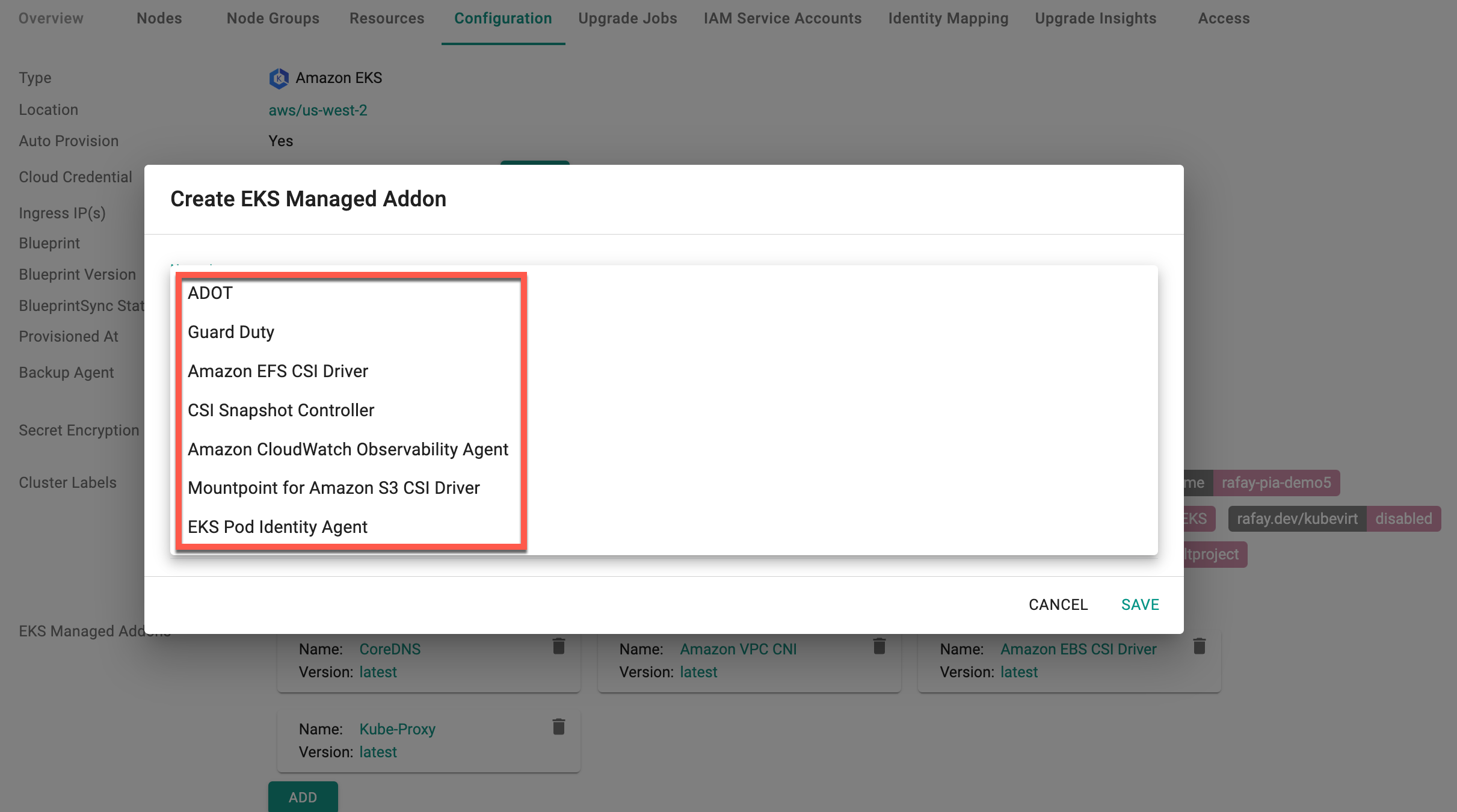Click the disabled label value chip

click(1403, 518)
